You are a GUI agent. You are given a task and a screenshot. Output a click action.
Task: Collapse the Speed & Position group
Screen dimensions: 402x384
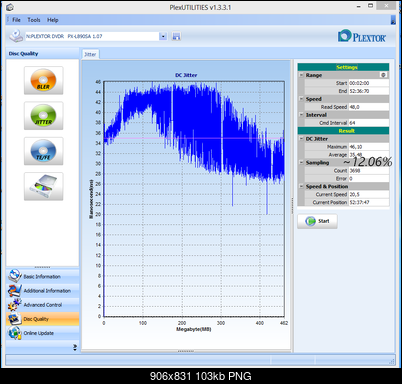coord(301,186)
